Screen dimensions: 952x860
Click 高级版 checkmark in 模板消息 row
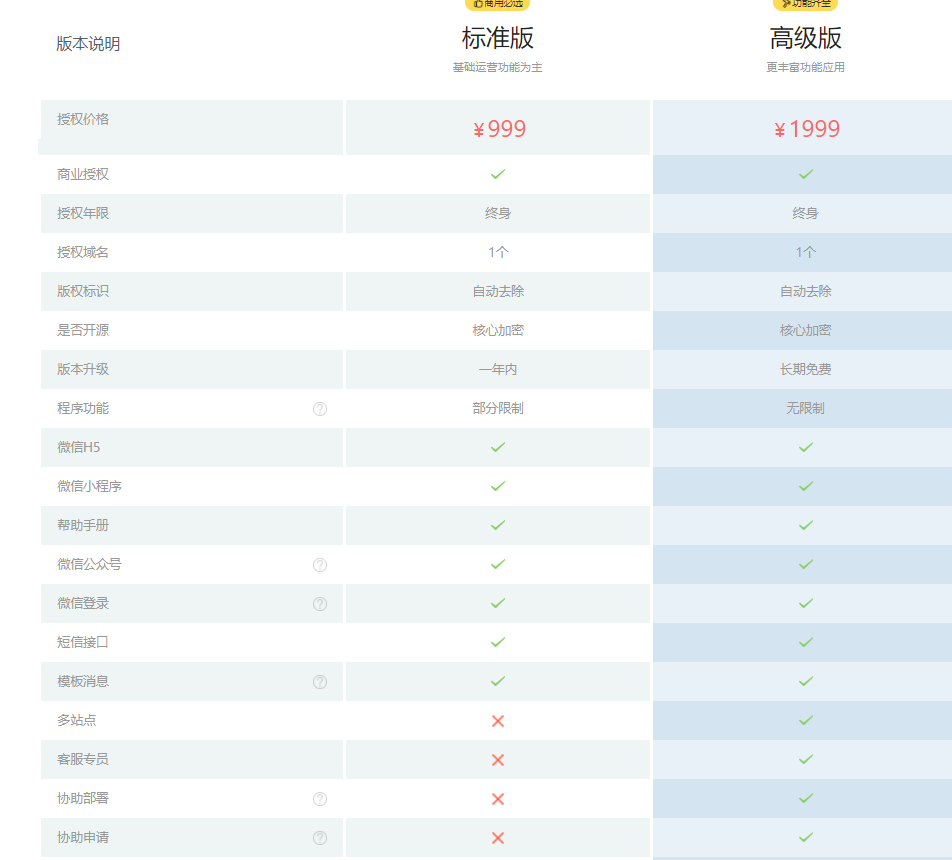(x=806, y=681)
